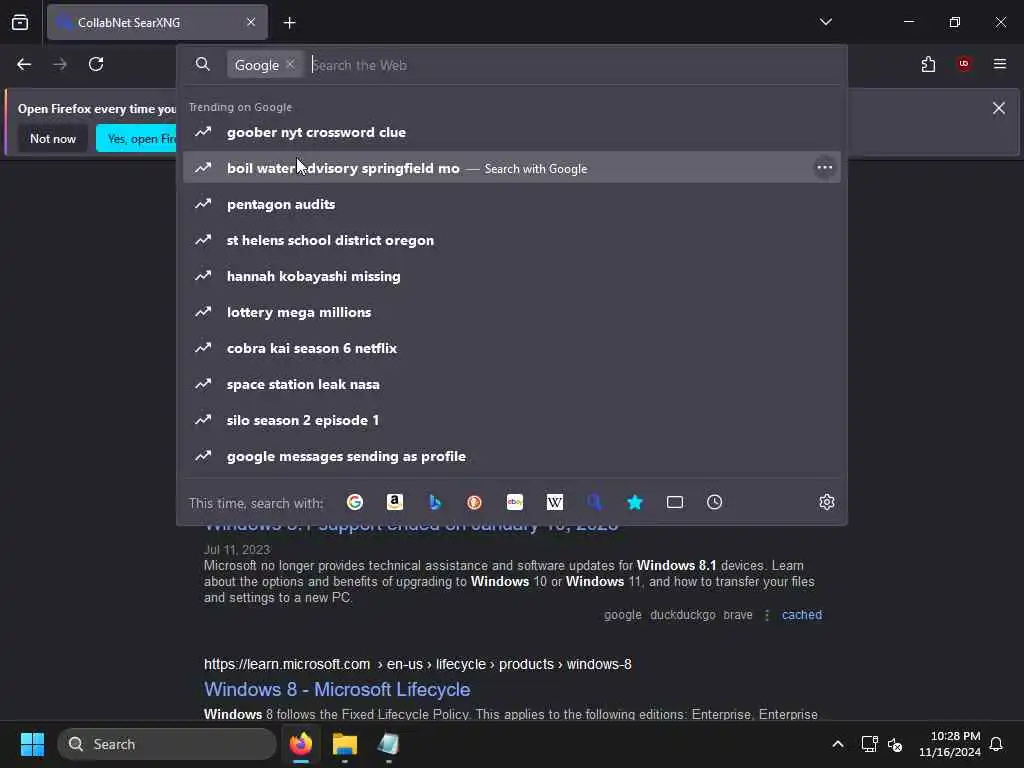Search with Bing one-off engine icon
Viewport: 1024px width, 768px height.
click(435, 502)
